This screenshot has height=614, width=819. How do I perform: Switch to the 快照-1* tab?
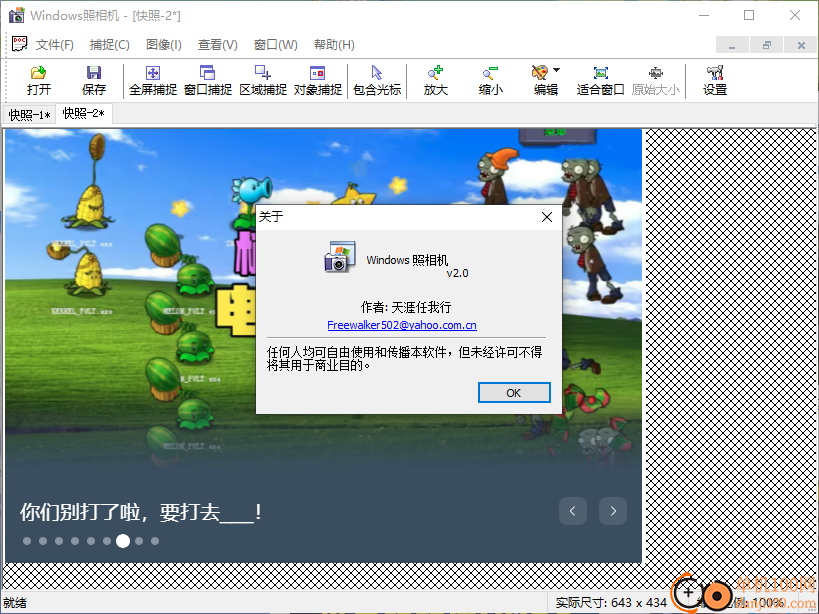[x=29, y=114]
